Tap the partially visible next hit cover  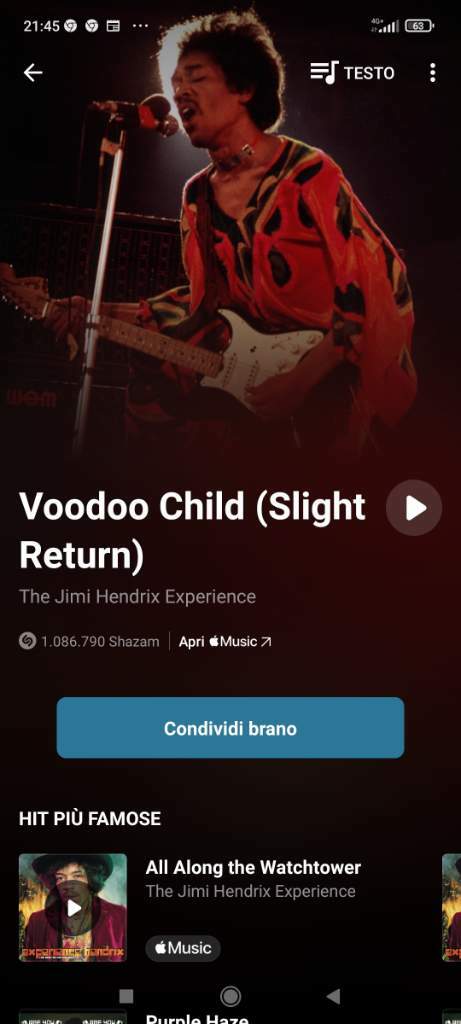452,907
